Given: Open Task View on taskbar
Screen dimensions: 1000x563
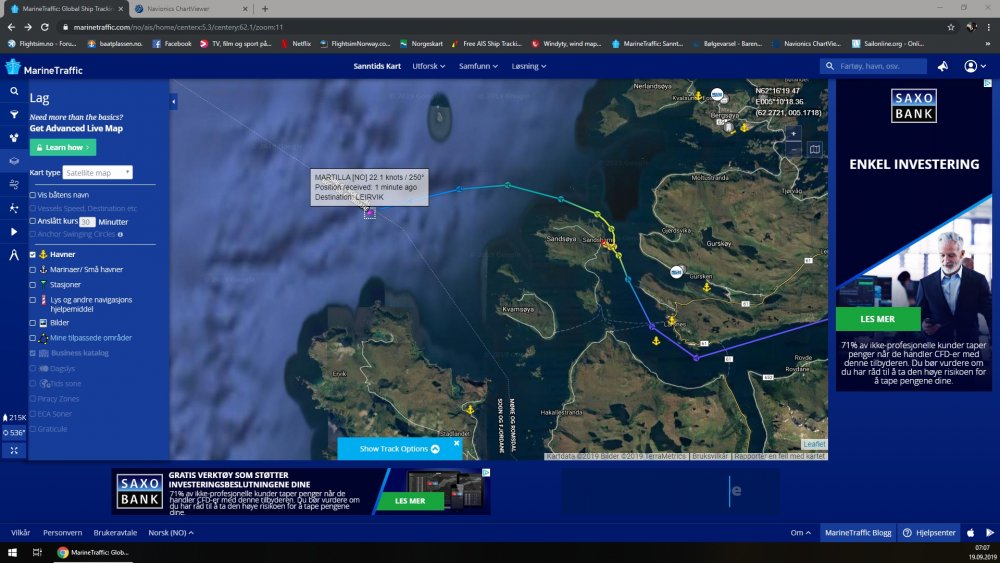Looking at the screenshot, I should (x=37, y=552).
